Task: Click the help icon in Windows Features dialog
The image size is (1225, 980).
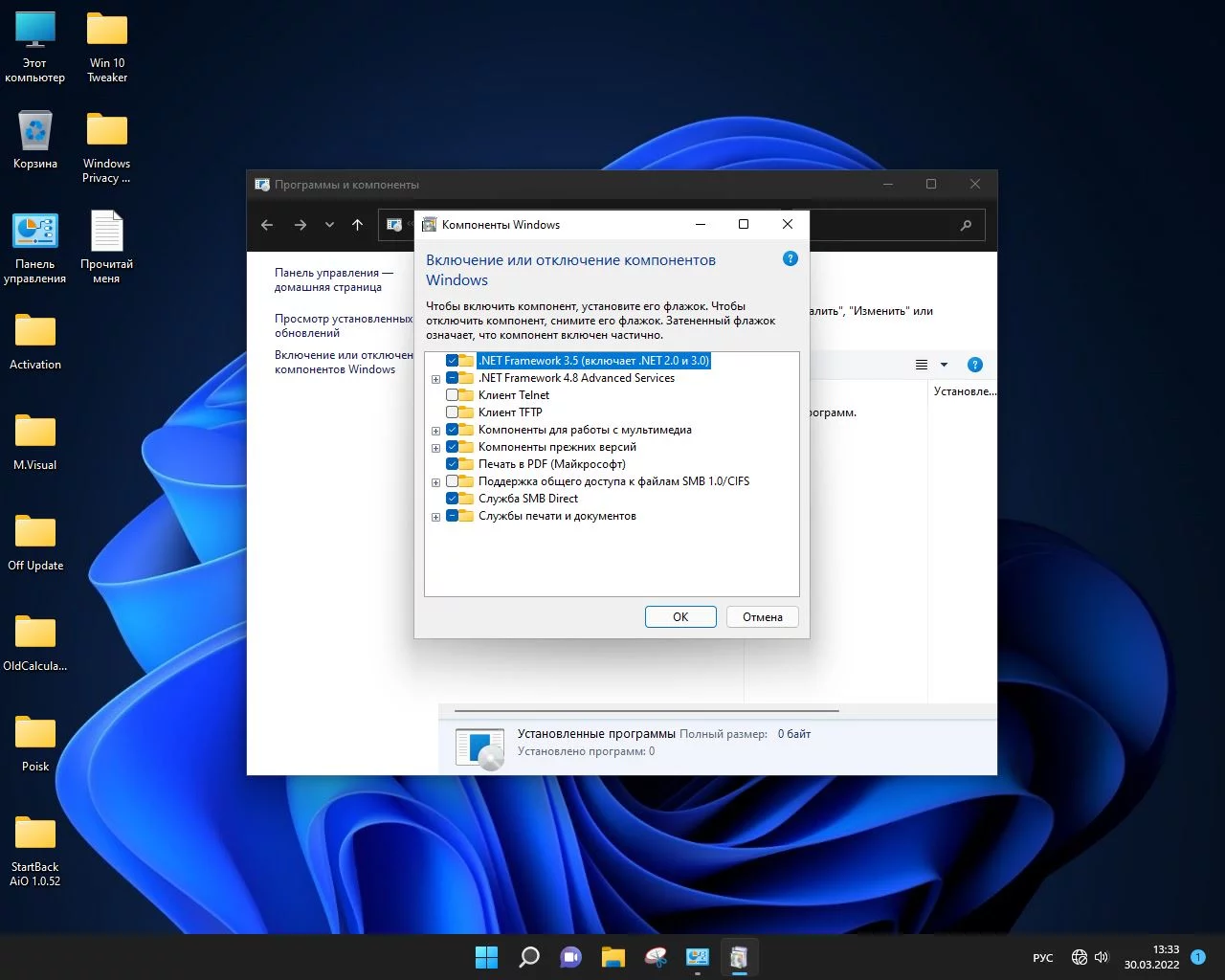Action: coord(790,258)
